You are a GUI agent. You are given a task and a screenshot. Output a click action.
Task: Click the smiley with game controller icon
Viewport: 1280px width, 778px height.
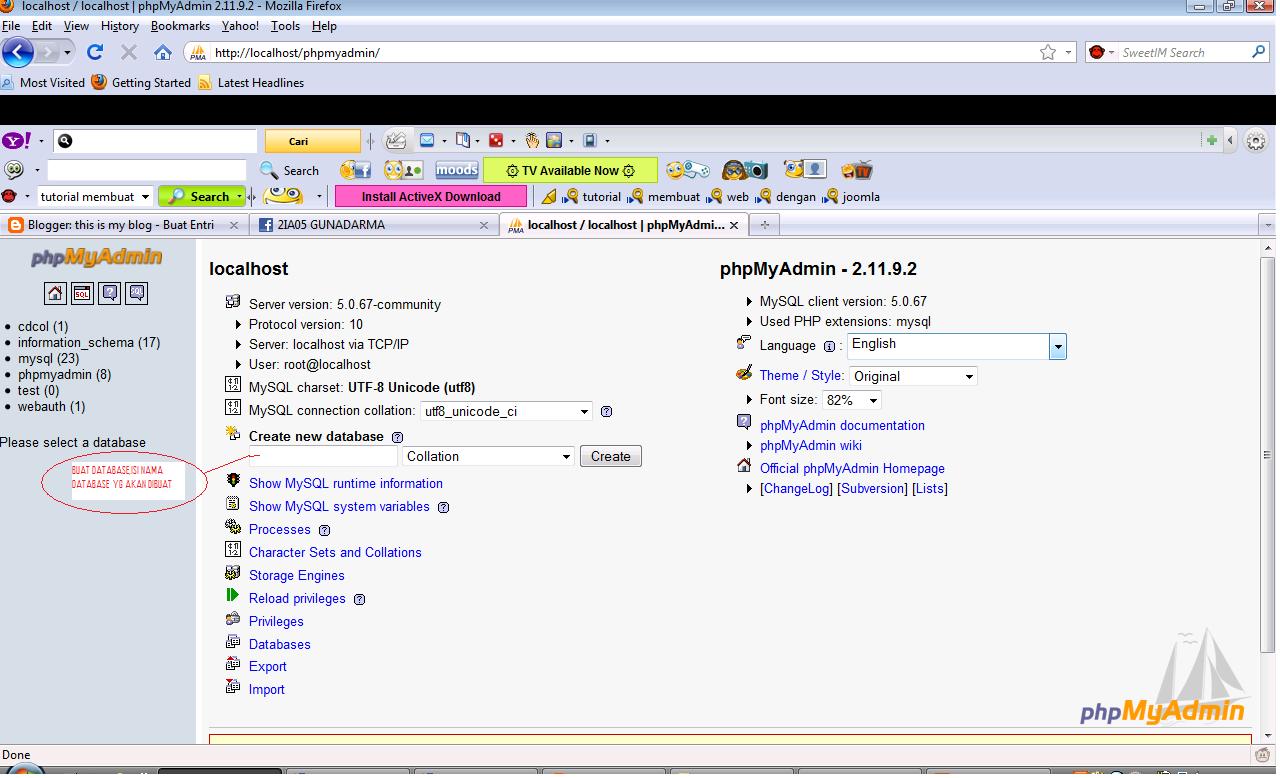(x=688, y=170)
